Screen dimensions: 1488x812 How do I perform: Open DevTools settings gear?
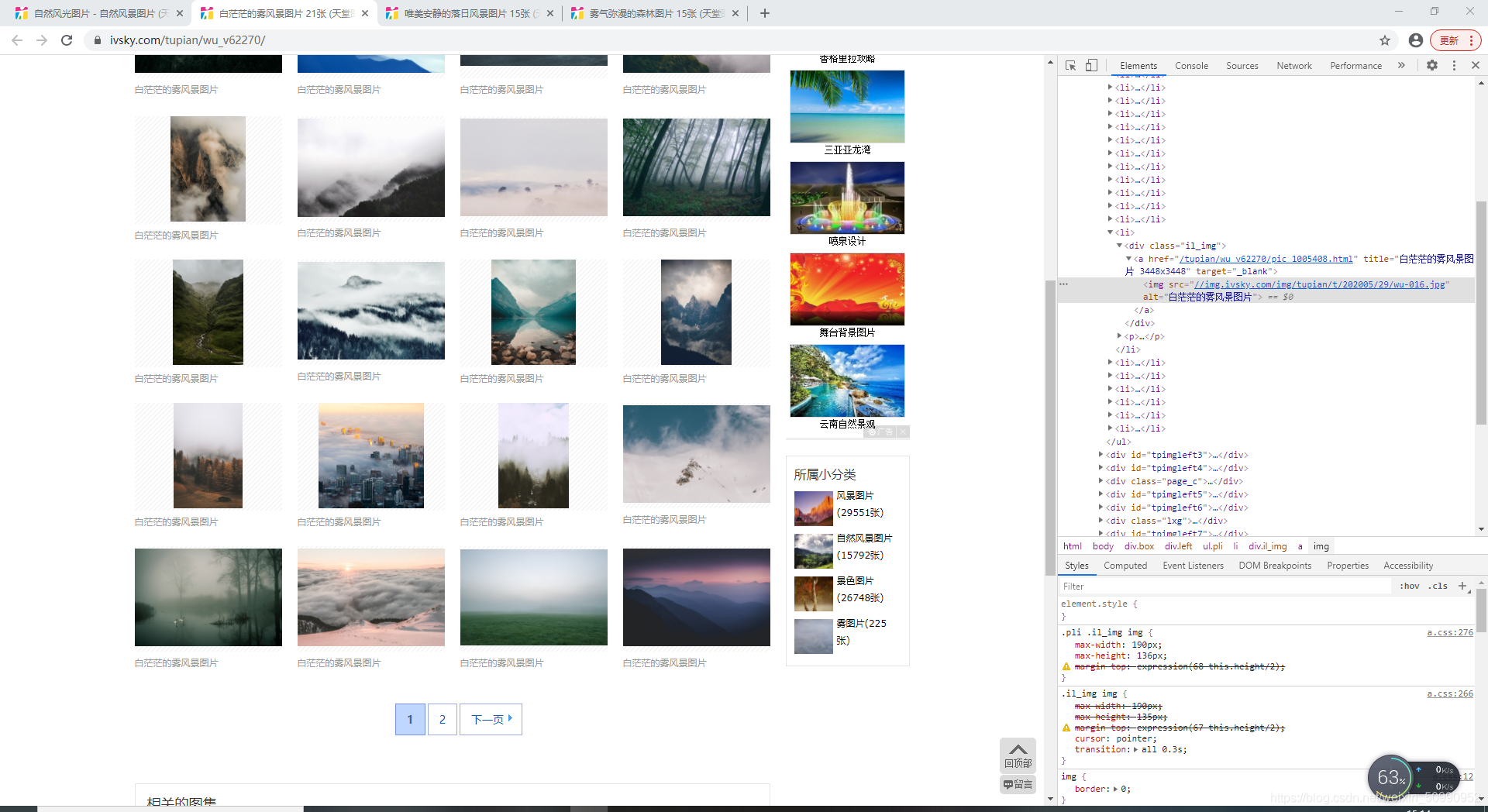1432,66
